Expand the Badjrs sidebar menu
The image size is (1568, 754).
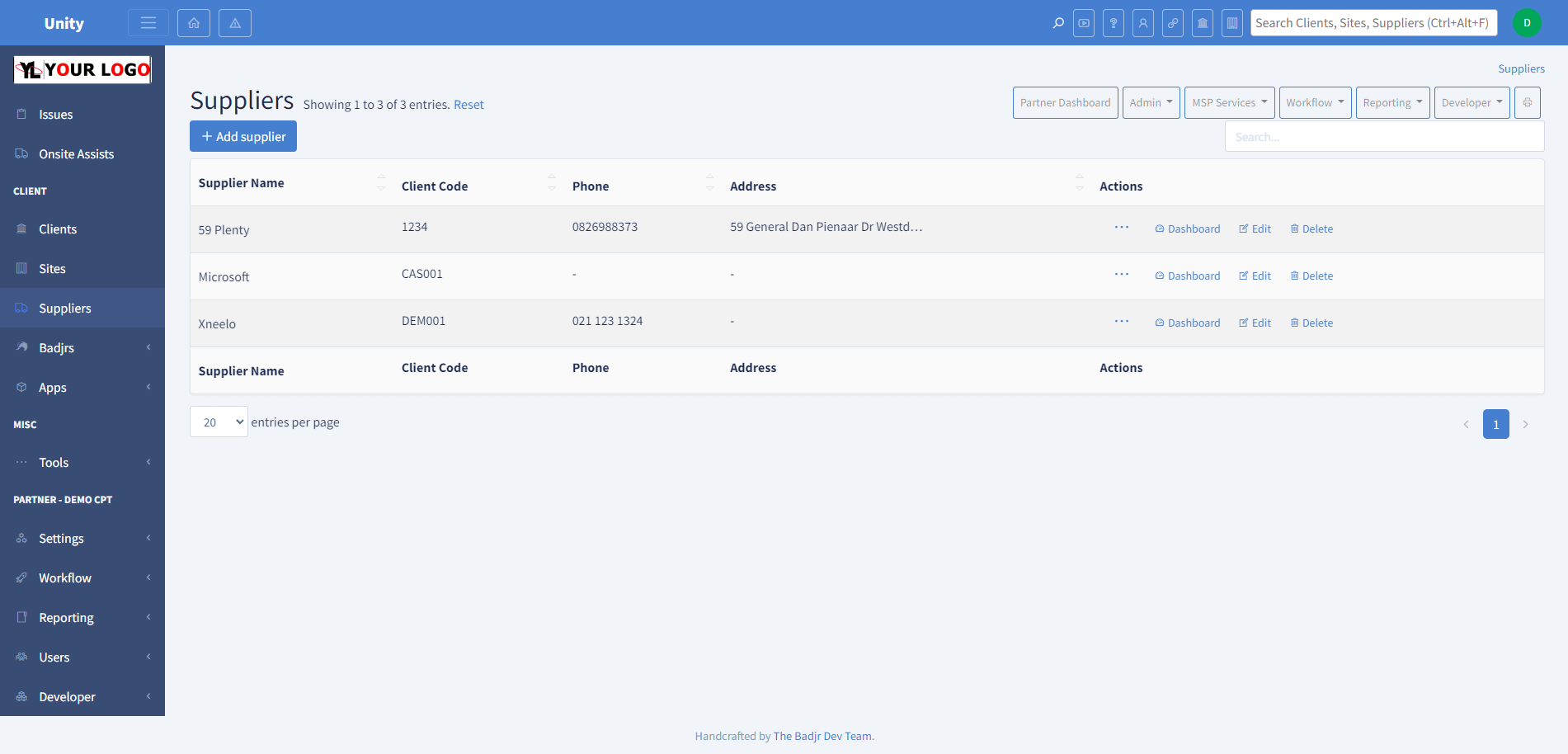pyautogui.click(x=82, y=348)
